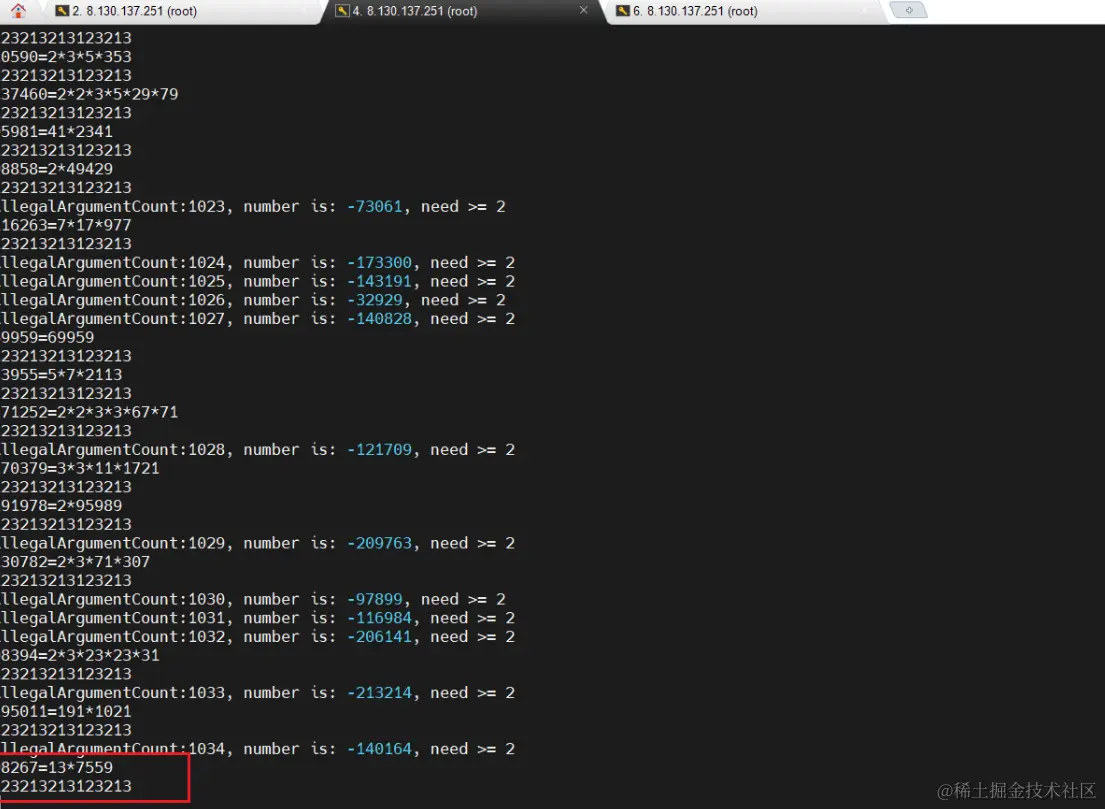Open the Home tab icon
Screen dimensions: 1105x809
18,11
